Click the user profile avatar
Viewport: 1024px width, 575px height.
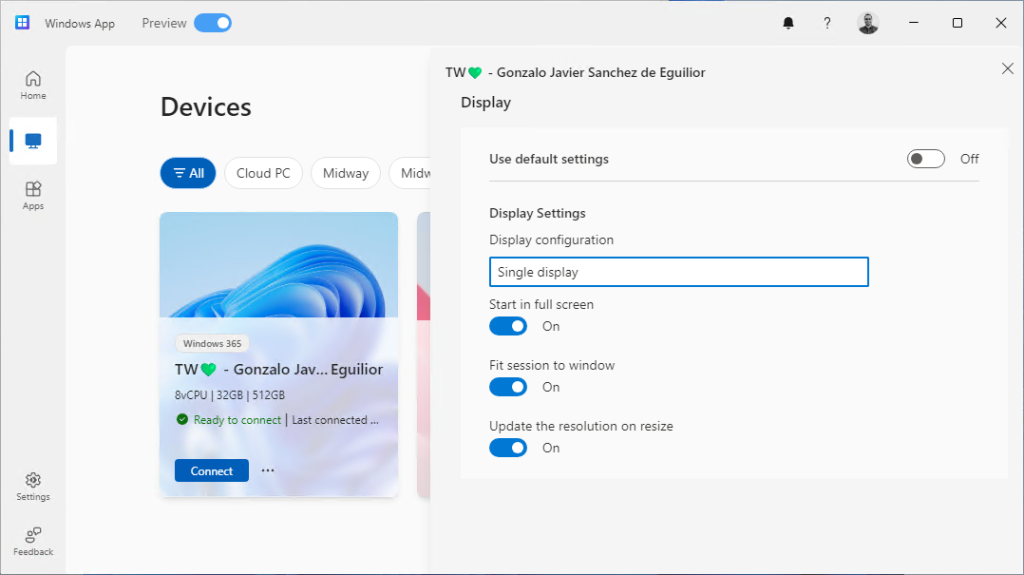click(x=868, y=23)
